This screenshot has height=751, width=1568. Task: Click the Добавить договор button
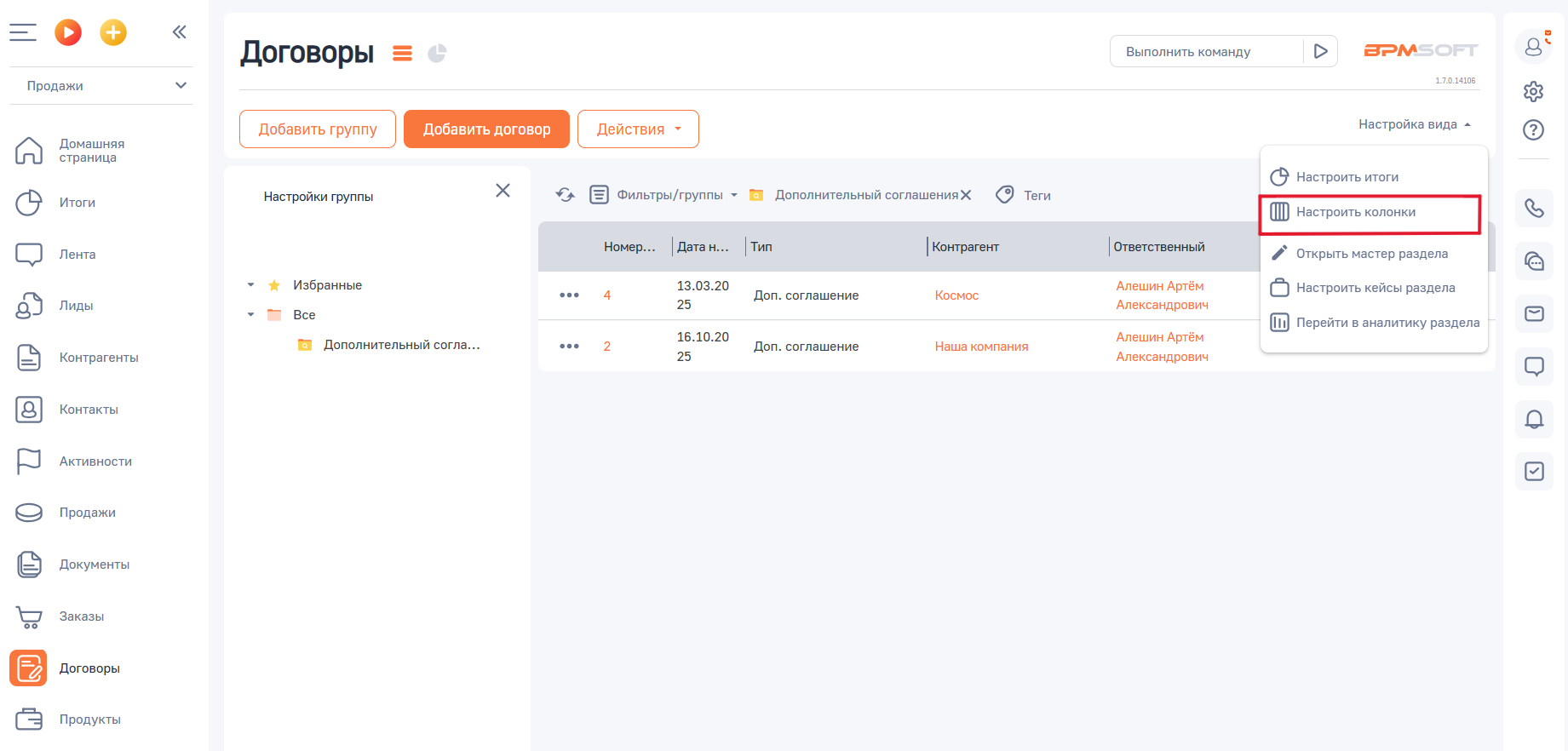[486, 129]
